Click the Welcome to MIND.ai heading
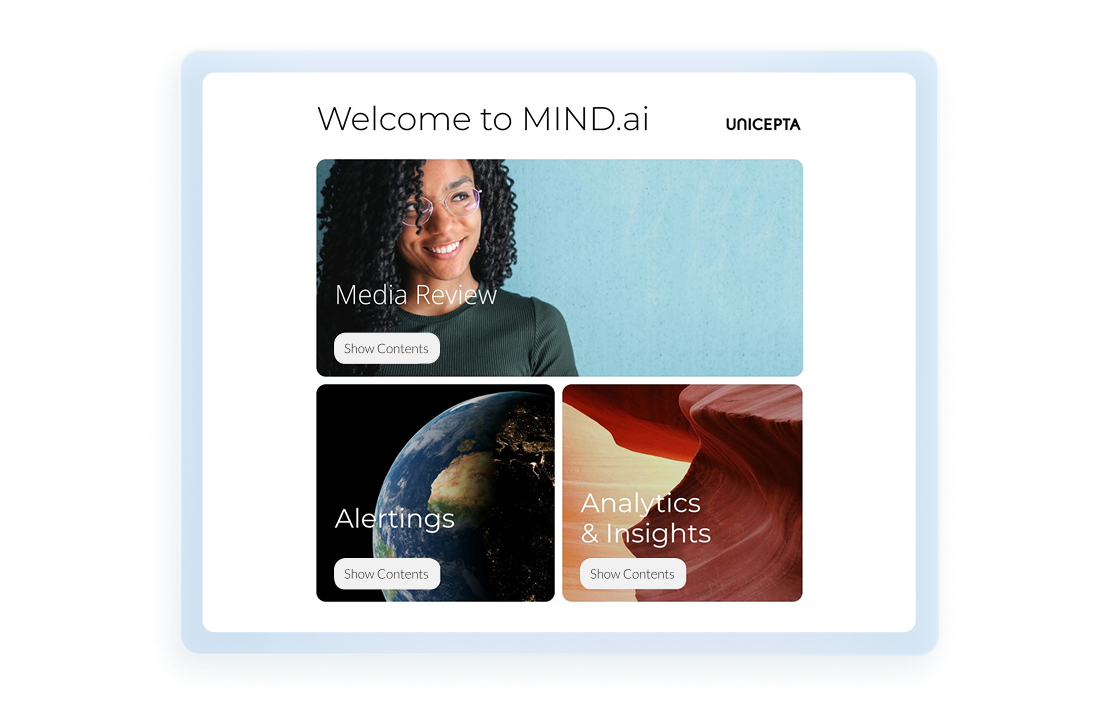The image size is (1120, 704). 483,119
